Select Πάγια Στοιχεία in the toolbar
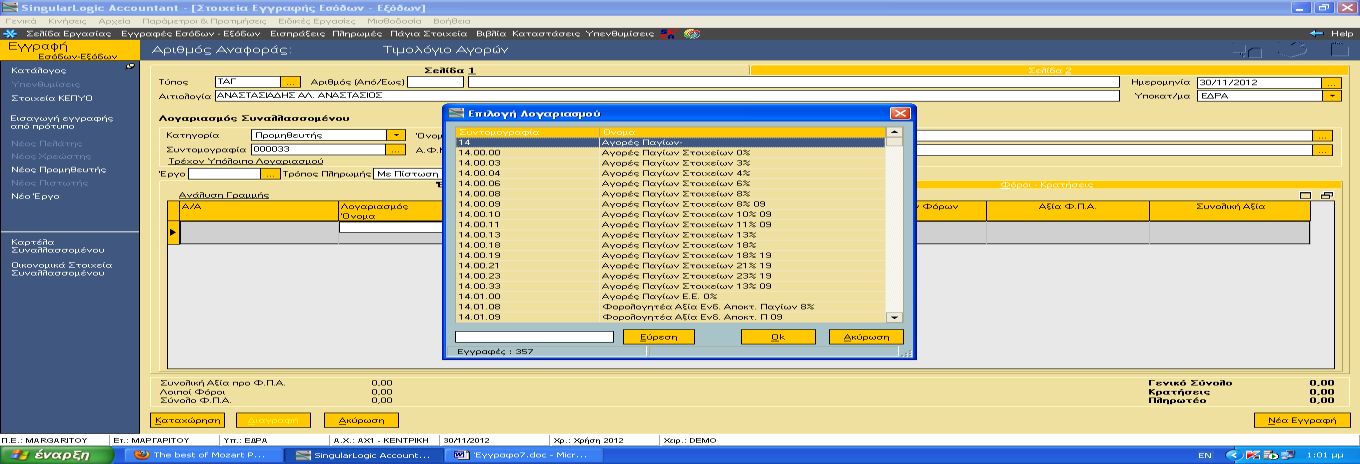Viewport: 1360px width, 464px height. [x=430, y=33]
